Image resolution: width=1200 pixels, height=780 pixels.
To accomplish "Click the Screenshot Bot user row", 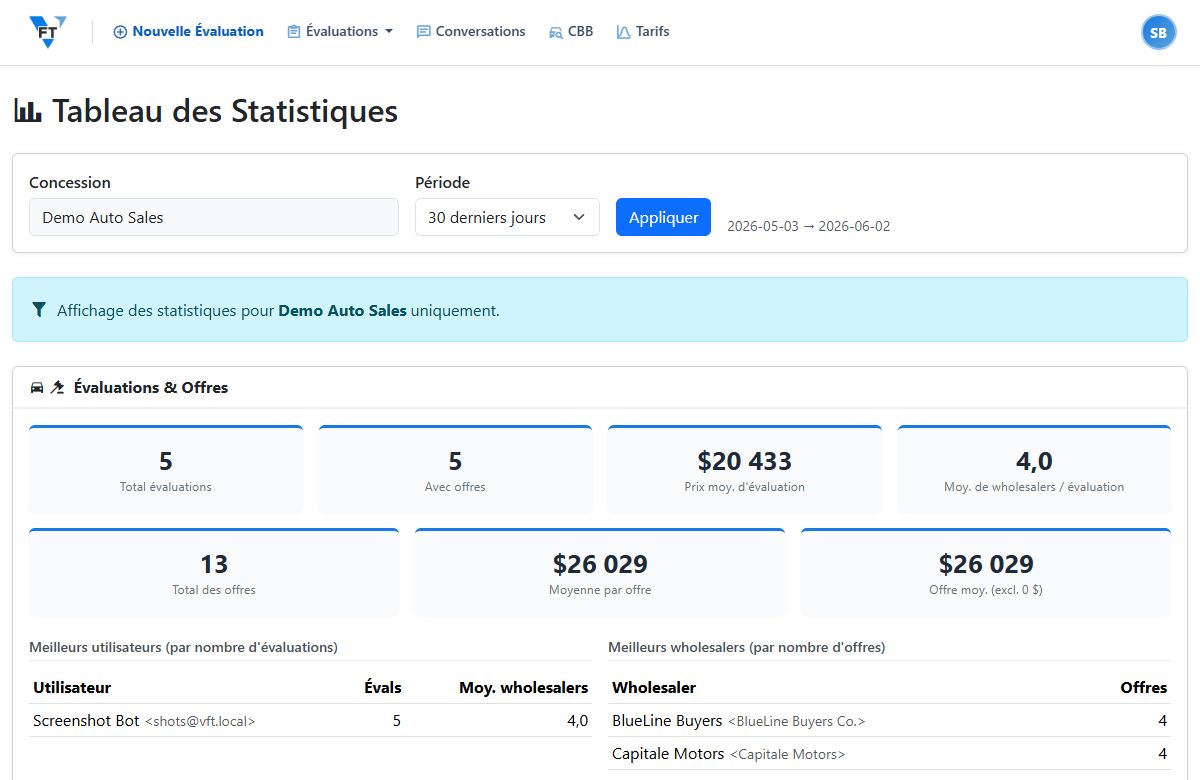I will [x=311, y=720].
